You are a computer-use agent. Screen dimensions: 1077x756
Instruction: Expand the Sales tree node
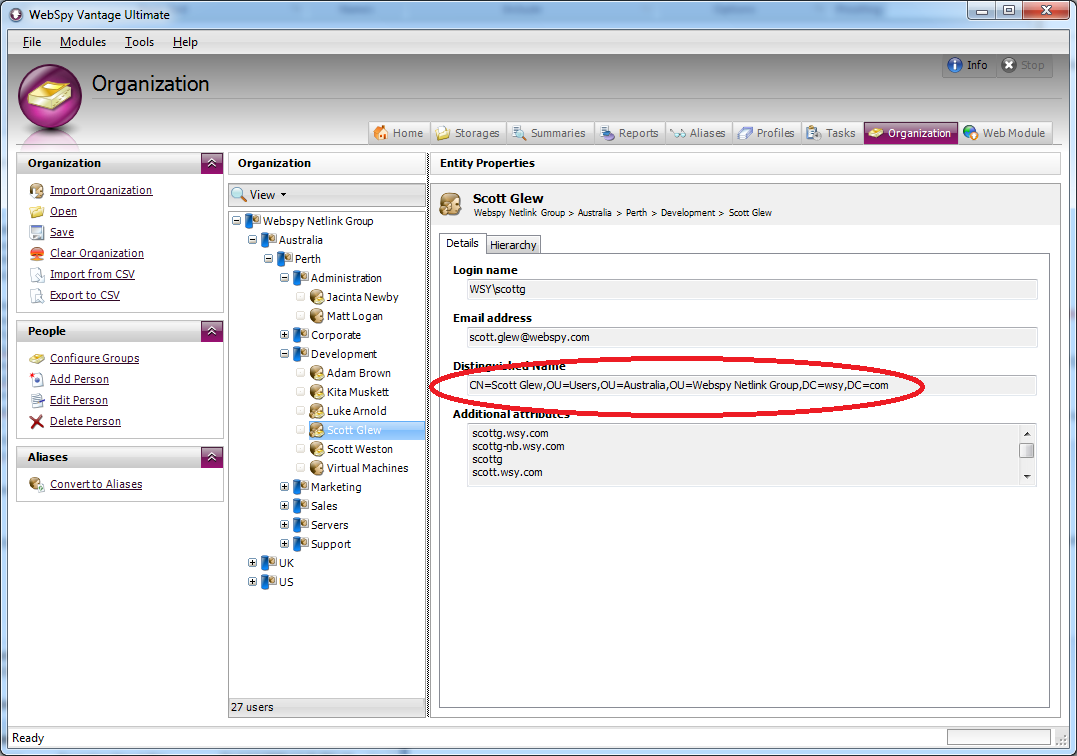pos(284,505)
